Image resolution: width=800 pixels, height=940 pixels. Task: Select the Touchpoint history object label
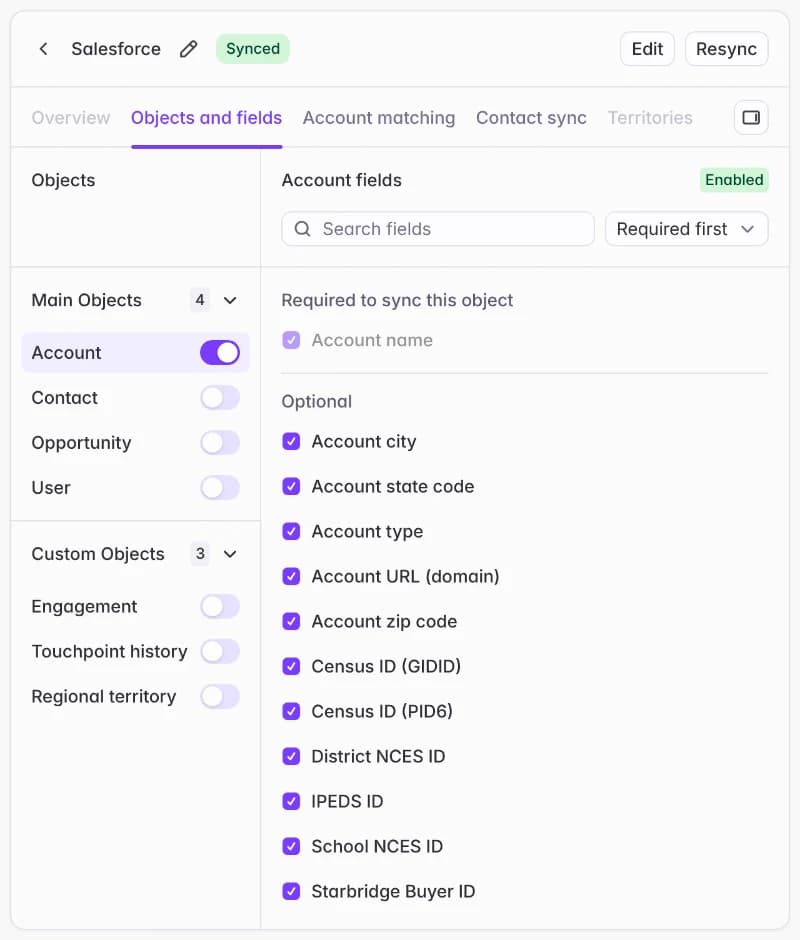coord(109,652)
